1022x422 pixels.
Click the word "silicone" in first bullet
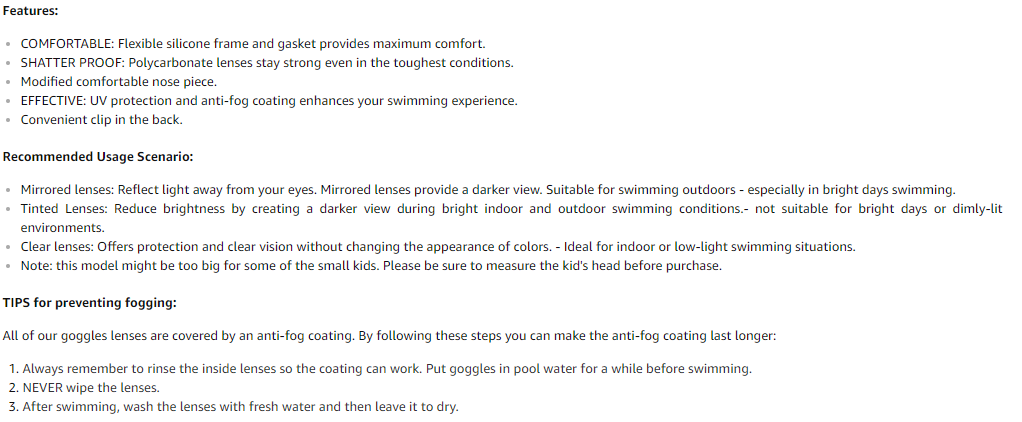(x=212, y=44)
